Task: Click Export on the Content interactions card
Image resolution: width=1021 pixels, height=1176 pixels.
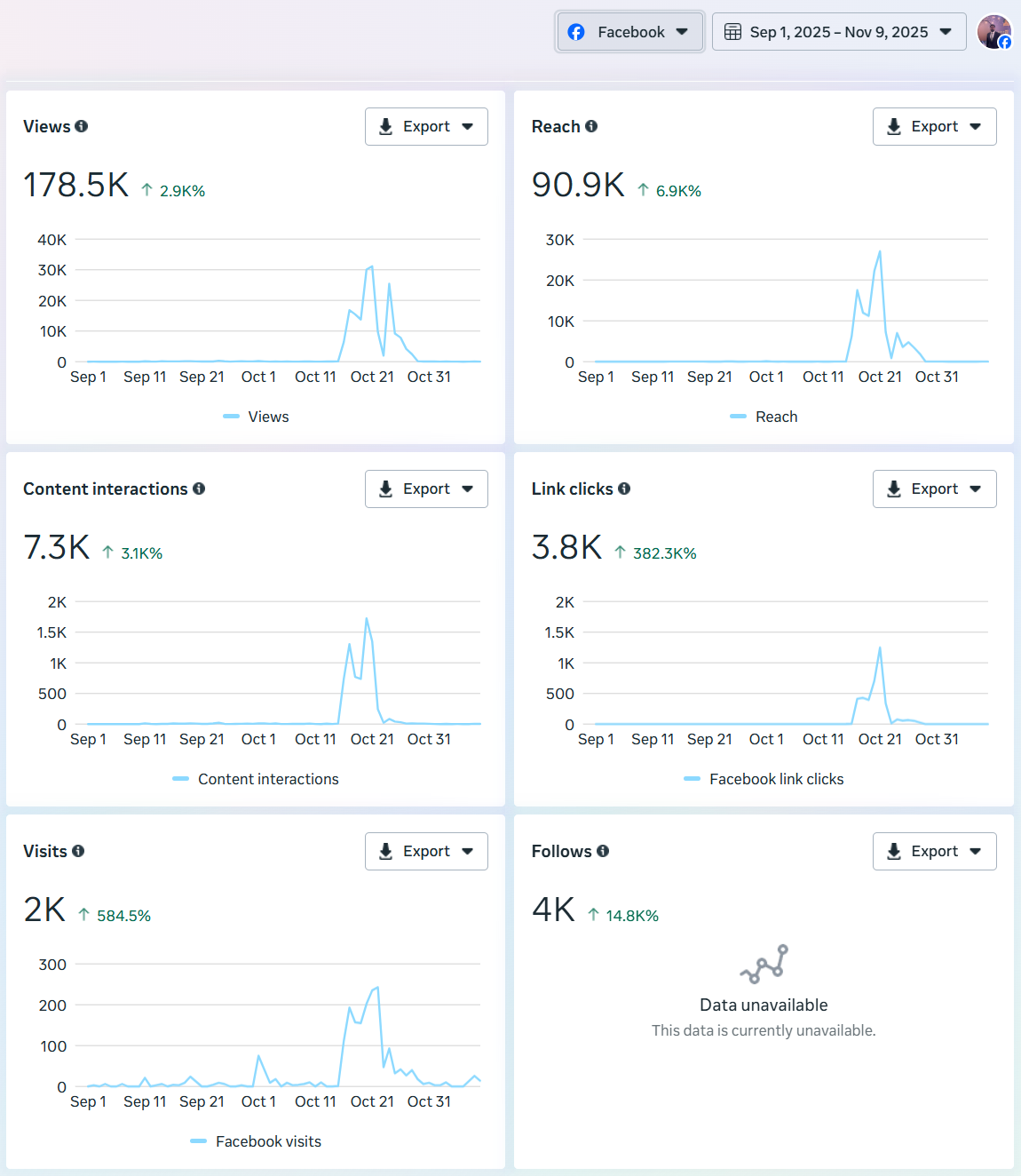Action: coord(426,489)
